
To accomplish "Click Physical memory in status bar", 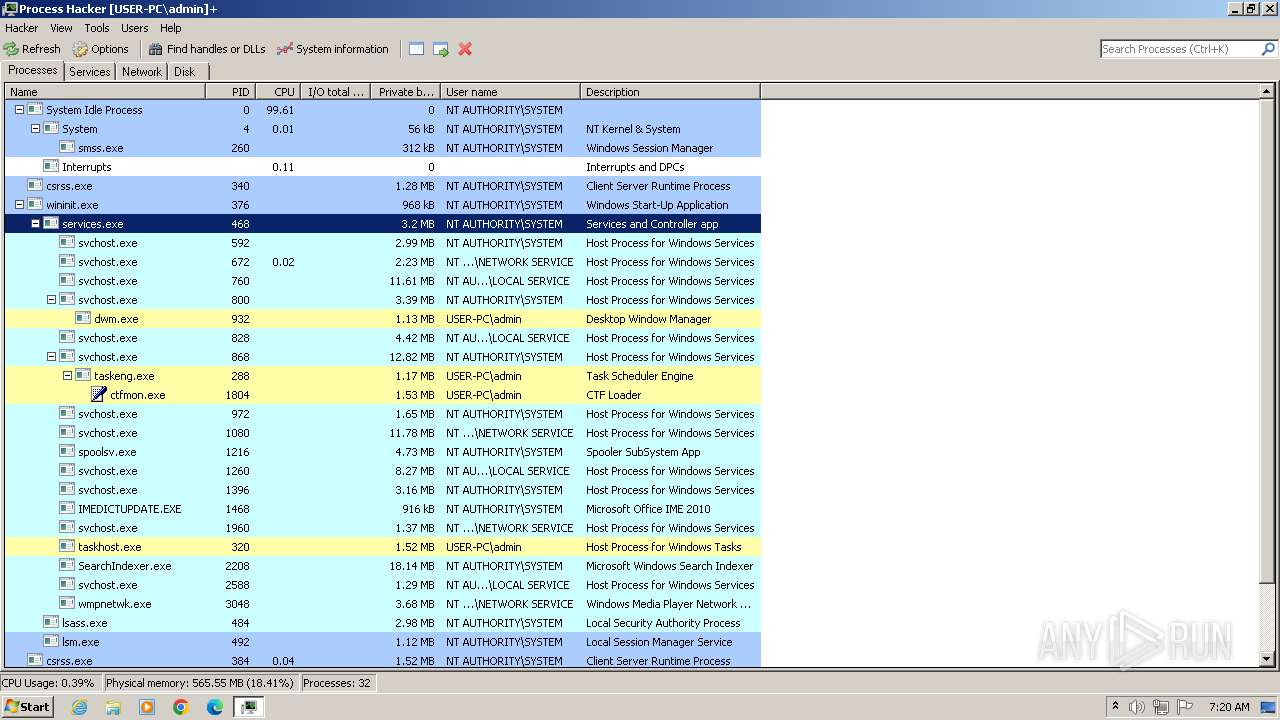I will pos(199,684).
